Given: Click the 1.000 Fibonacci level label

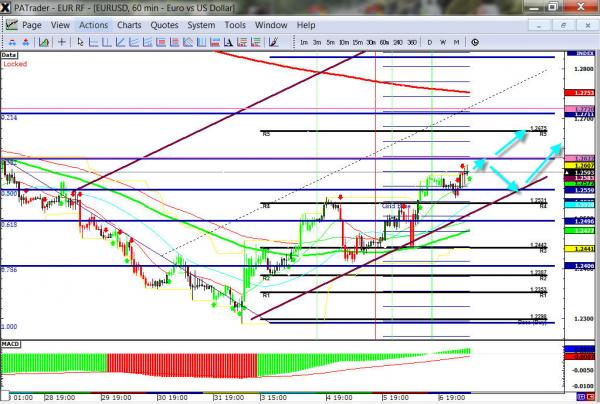Looking at the screenshot, I should (x=9, y=327).
